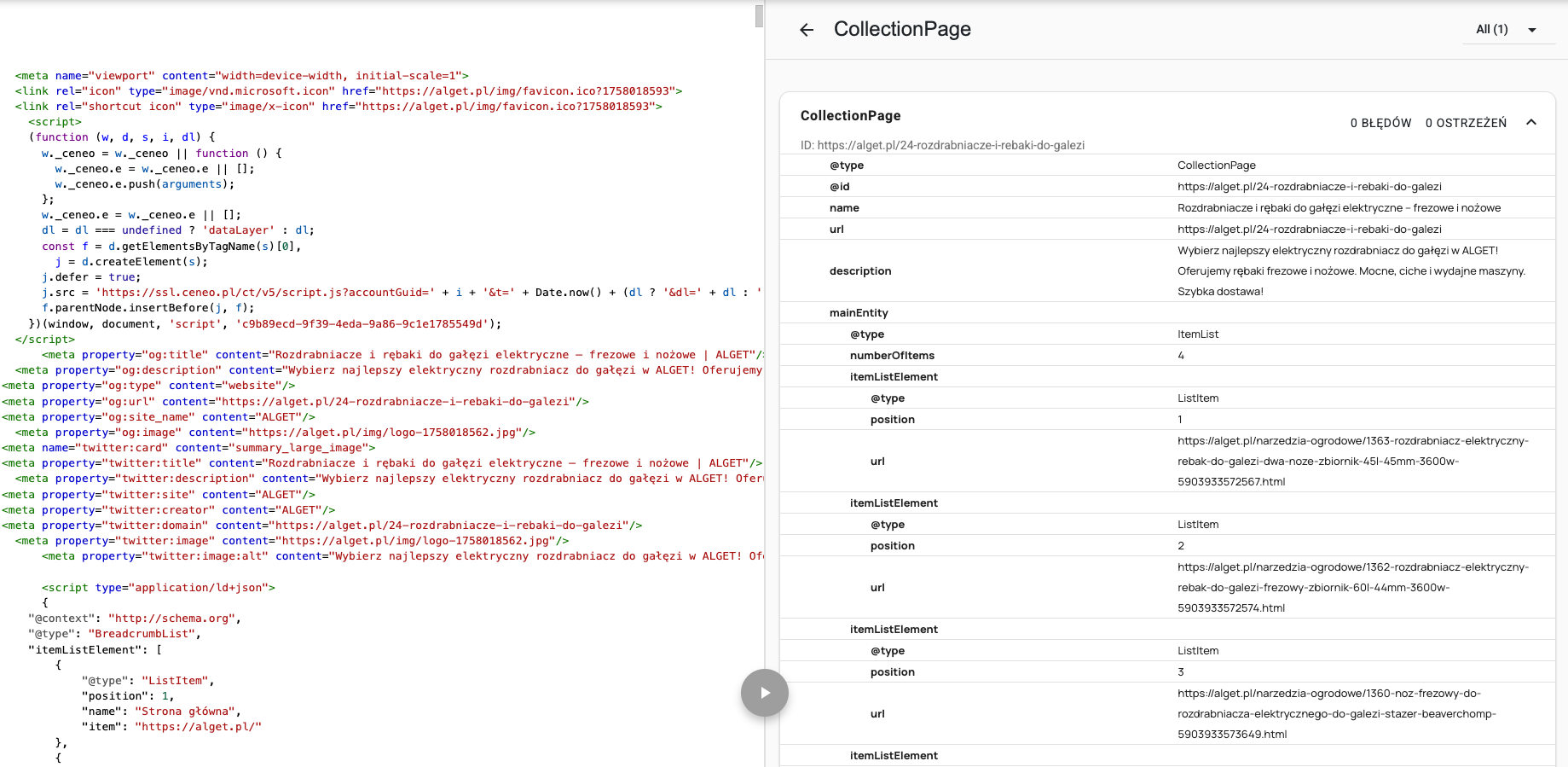1568x767 pixels.
Task: Click the round play button to run the test
Action: pyautogui.click(x=765, y=693)
